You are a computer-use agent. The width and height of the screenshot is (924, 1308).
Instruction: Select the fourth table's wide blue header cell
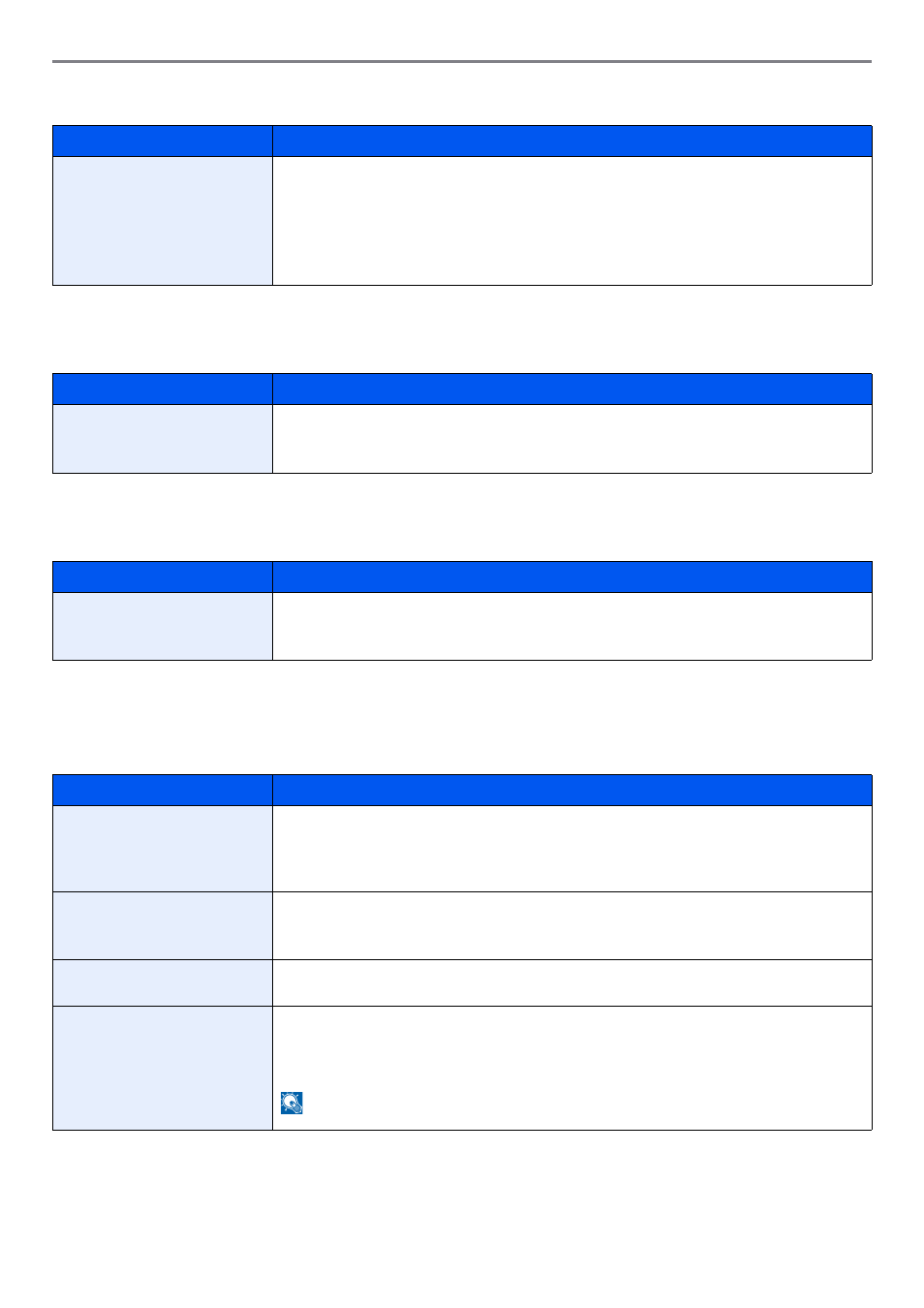[572, 791]
